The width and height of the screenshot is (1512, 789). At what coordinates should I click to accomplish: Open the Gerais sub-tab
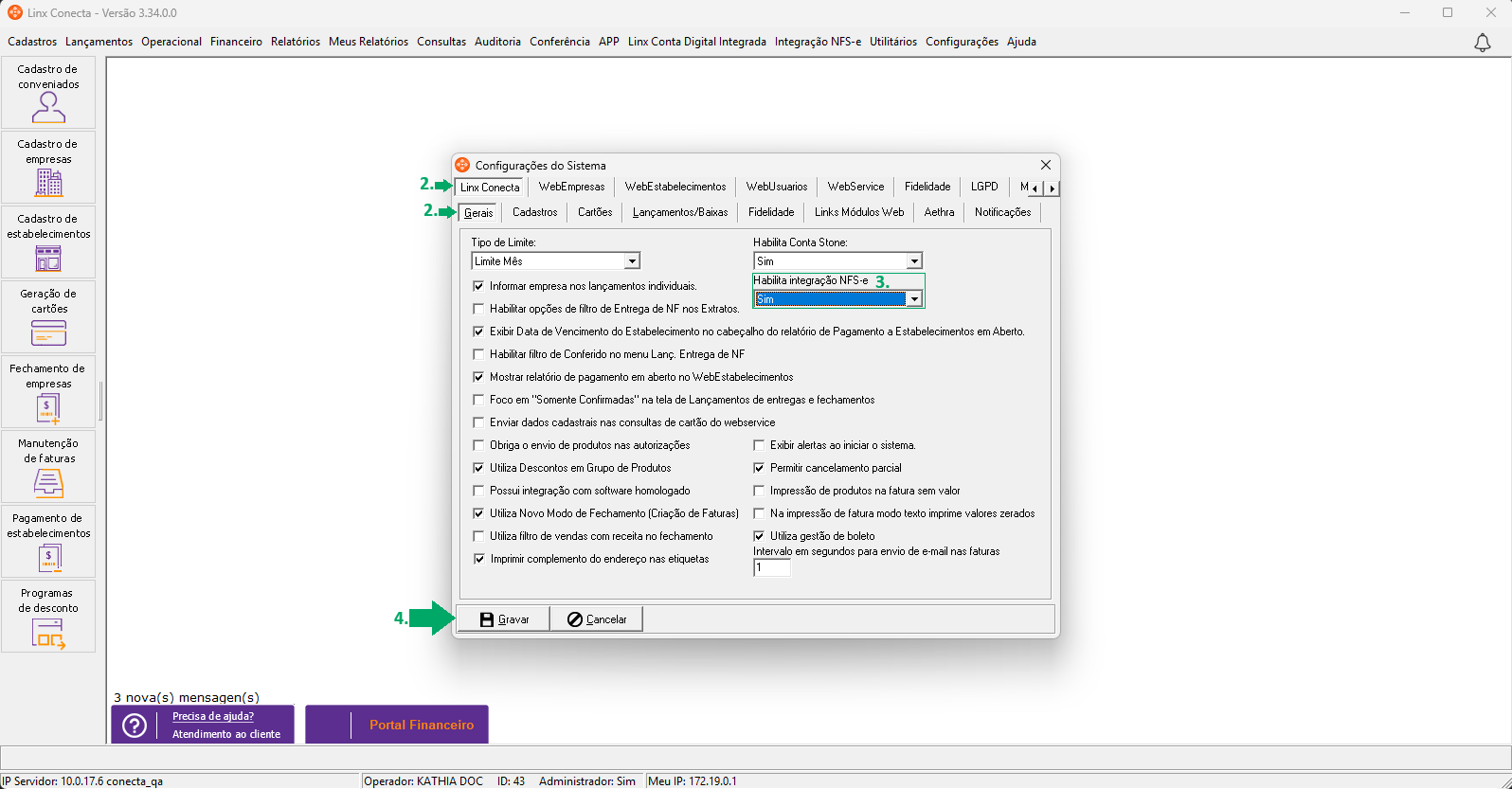point(478,213)
